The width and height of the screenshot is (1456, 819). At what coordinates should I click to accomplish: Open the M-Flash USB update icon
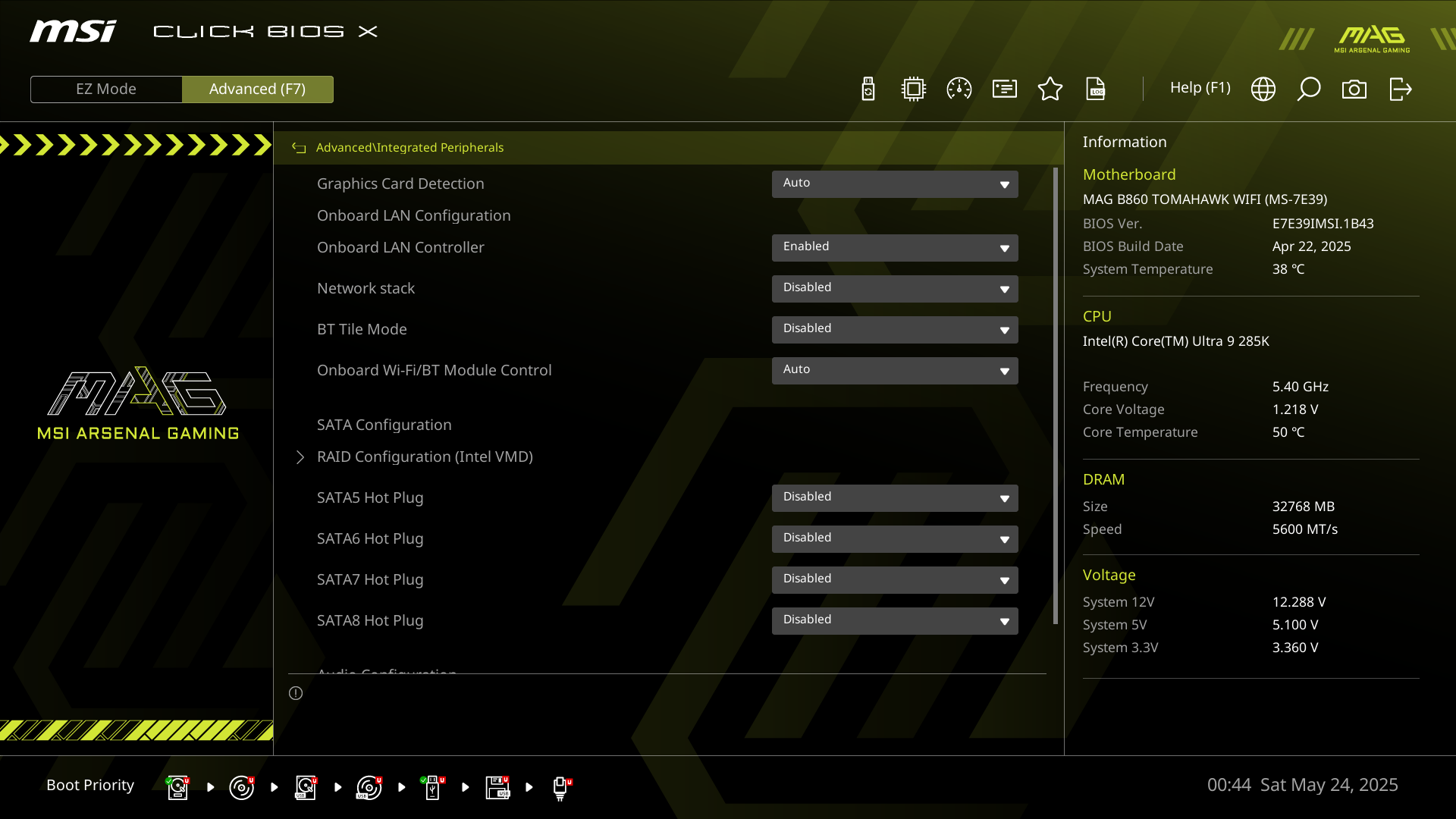tap(868, 89)
